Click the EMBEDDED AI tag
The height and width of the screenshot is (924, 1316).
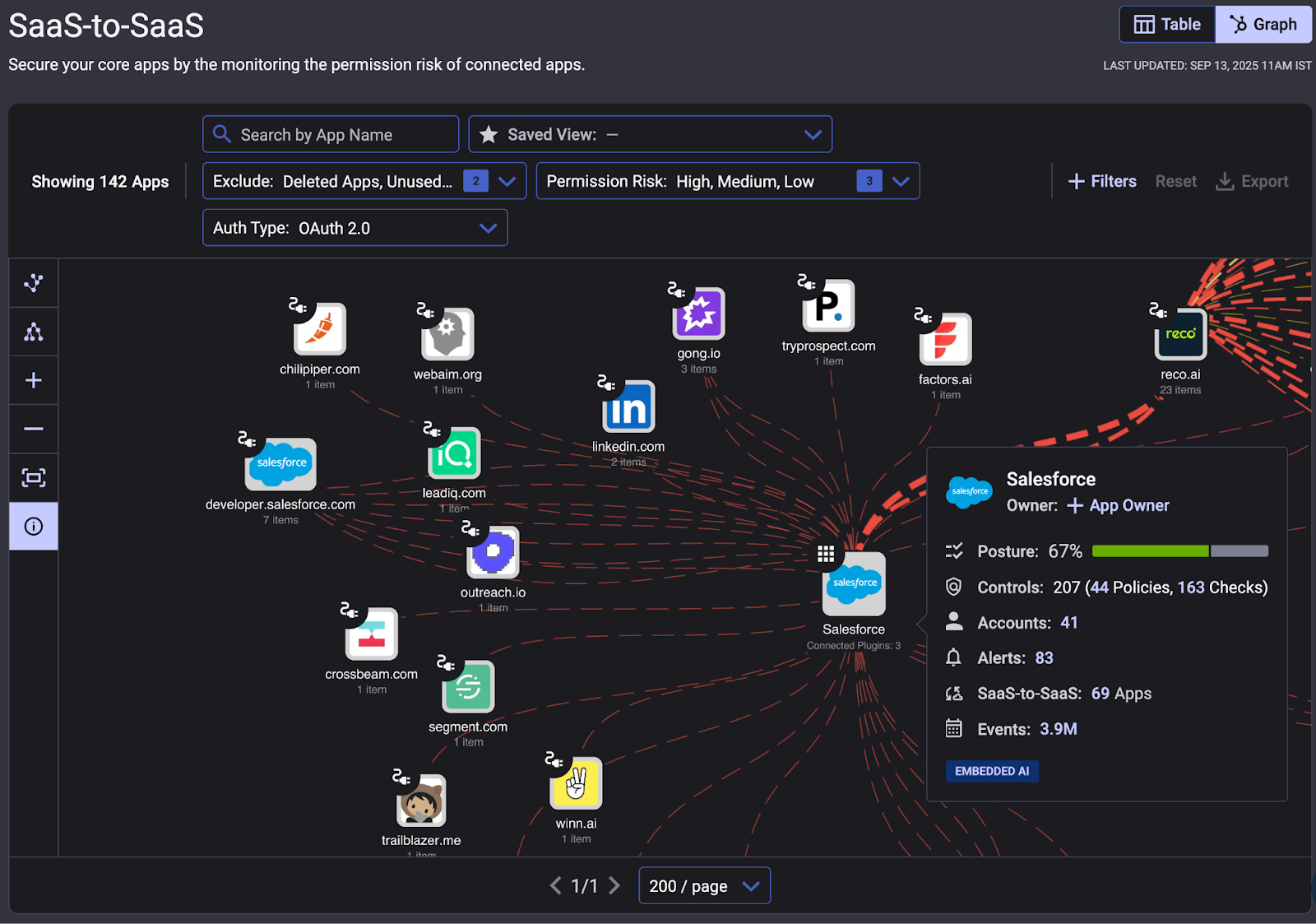(x=992, y=771)
